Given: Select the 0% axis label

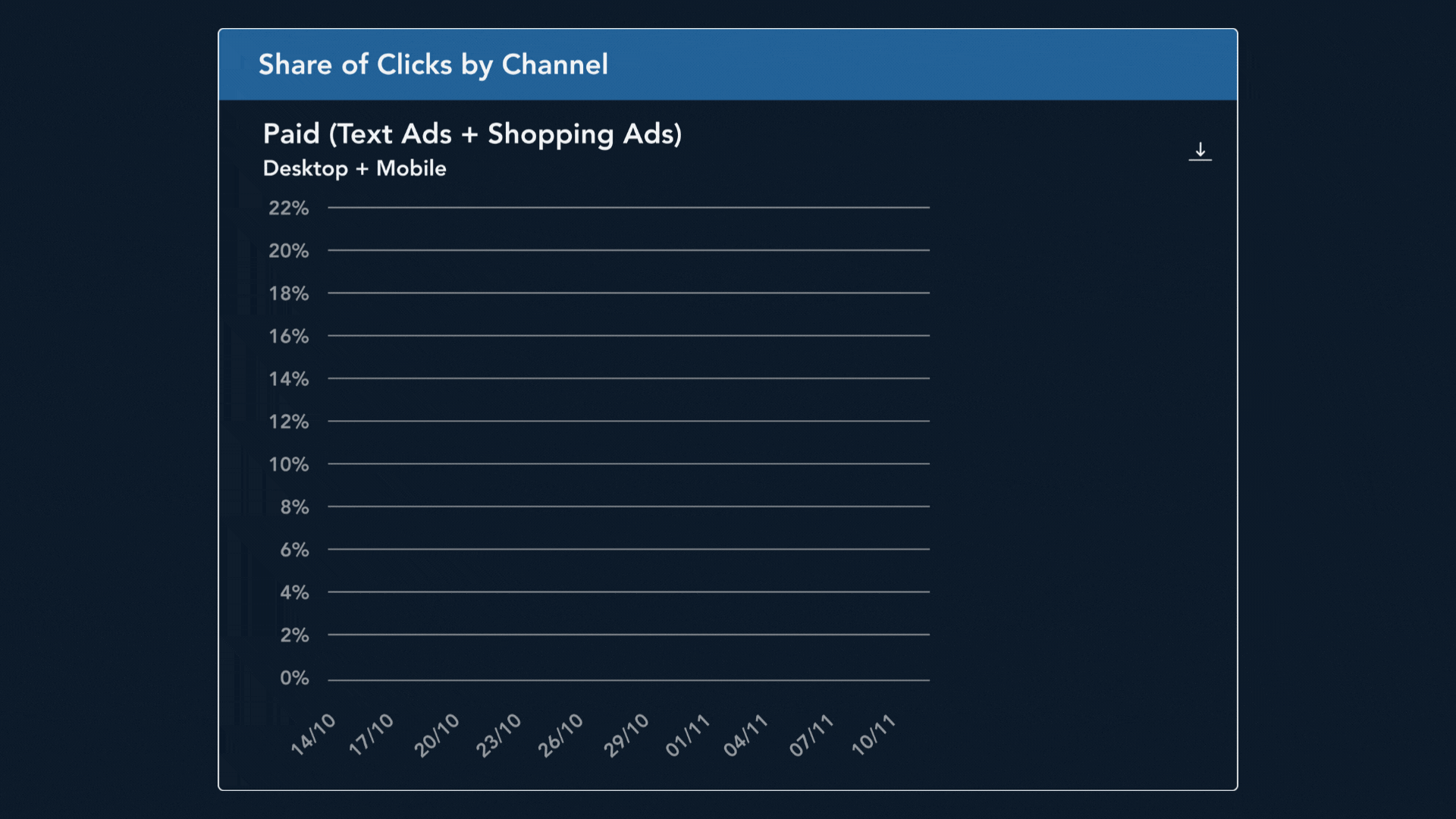Looking at the screenshot, I should (293, 678).
